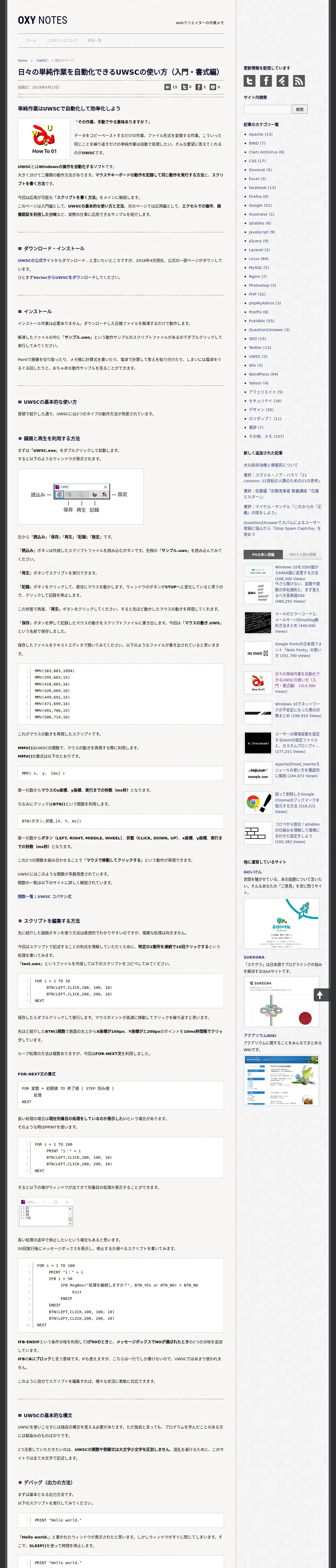Open the 書評 (7) category
Viewport: 336px width, 1568px height.
257,427
